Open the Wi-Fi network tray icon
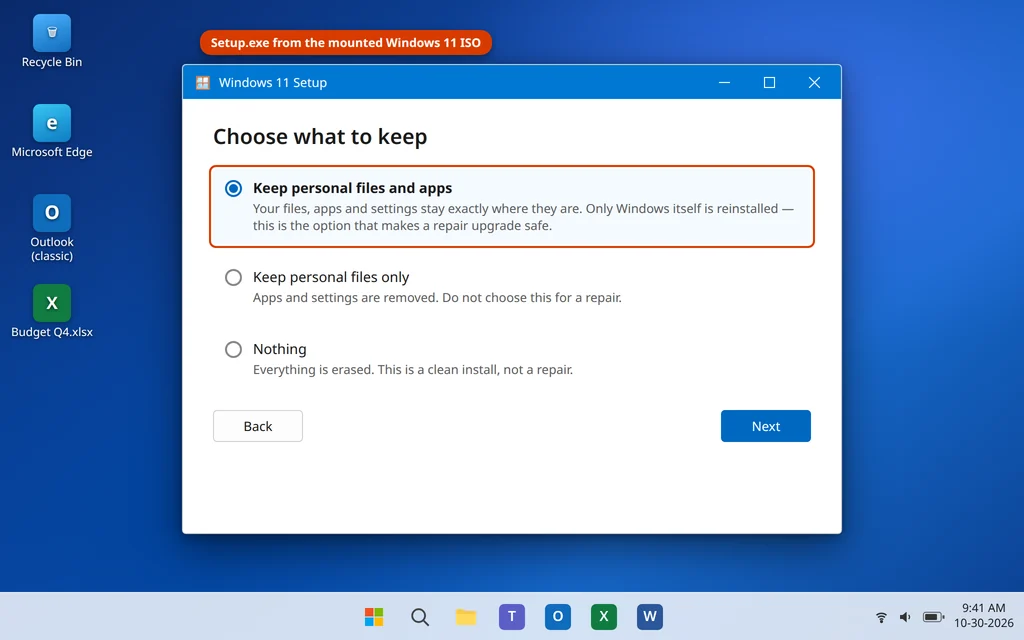 tap(881, 616)
